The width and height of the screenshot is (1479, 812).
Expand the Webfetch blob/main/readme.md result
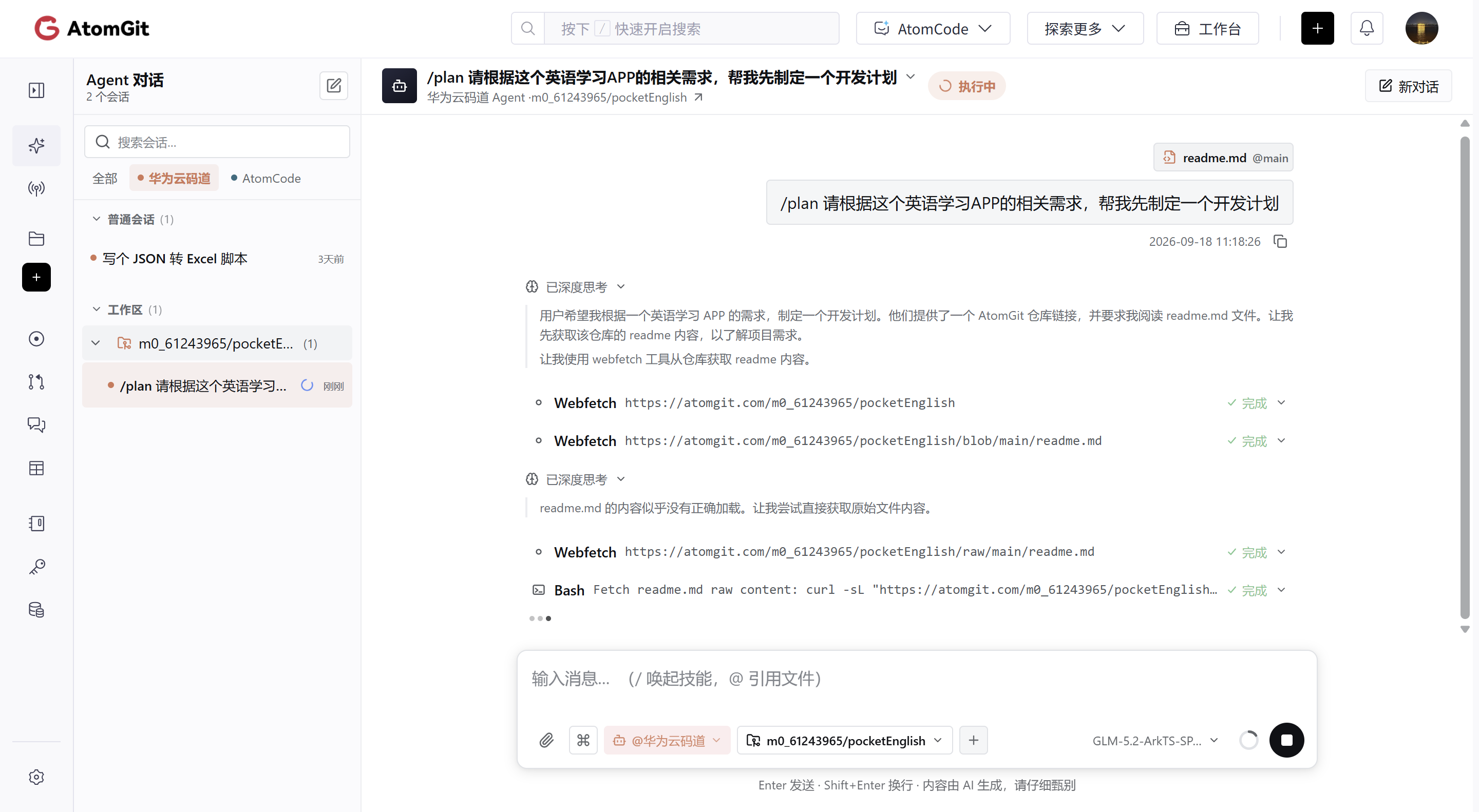point(1281,441)
